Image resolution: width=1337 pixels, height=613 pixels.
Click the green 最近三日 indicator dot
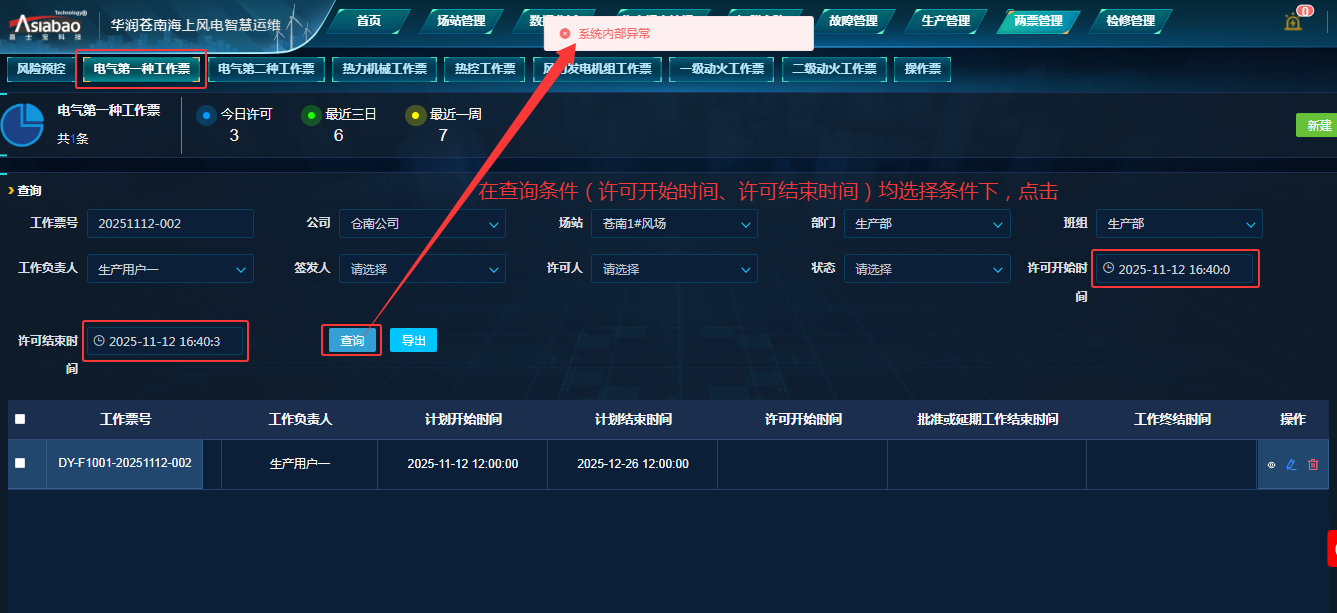(311, 115)
